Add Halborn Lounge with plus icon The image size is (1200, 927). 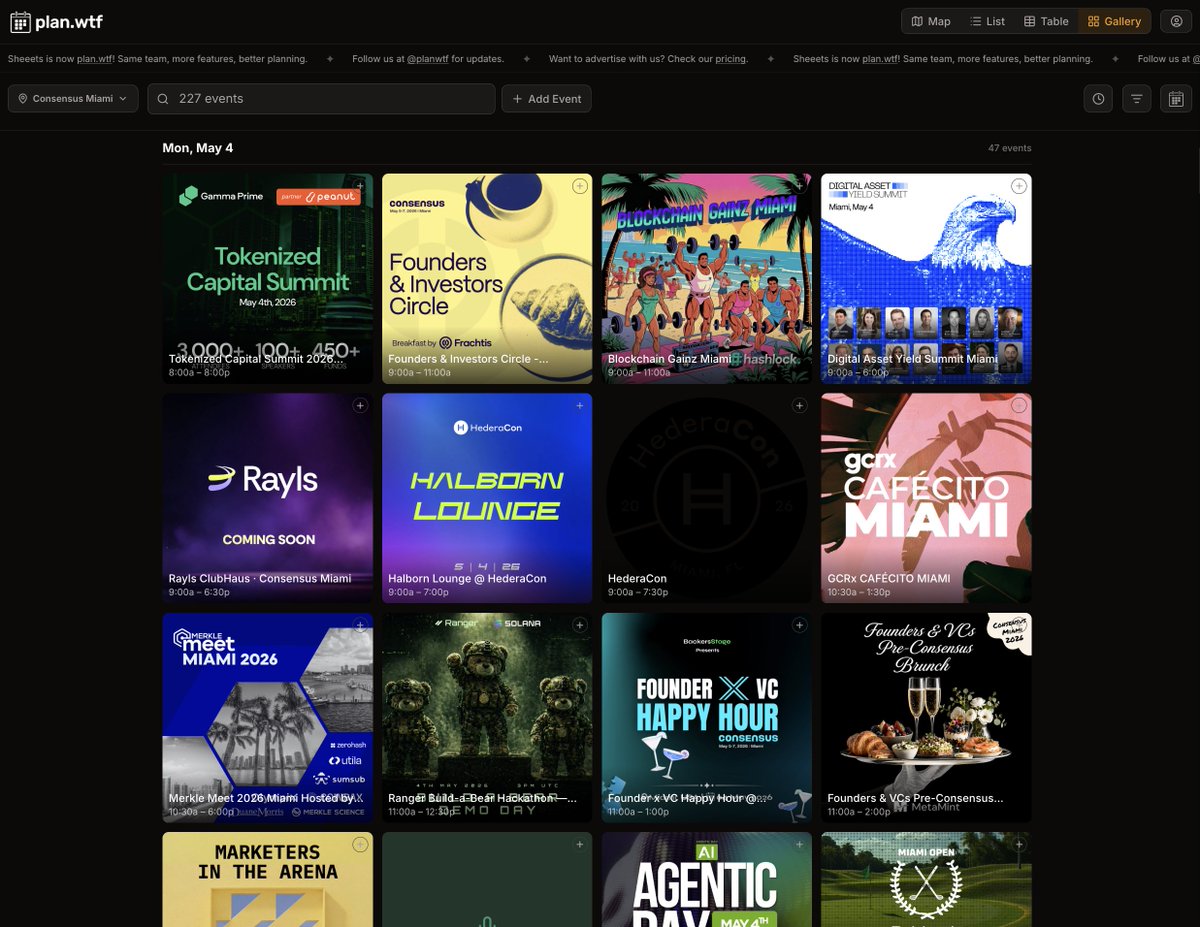[579, 405]
